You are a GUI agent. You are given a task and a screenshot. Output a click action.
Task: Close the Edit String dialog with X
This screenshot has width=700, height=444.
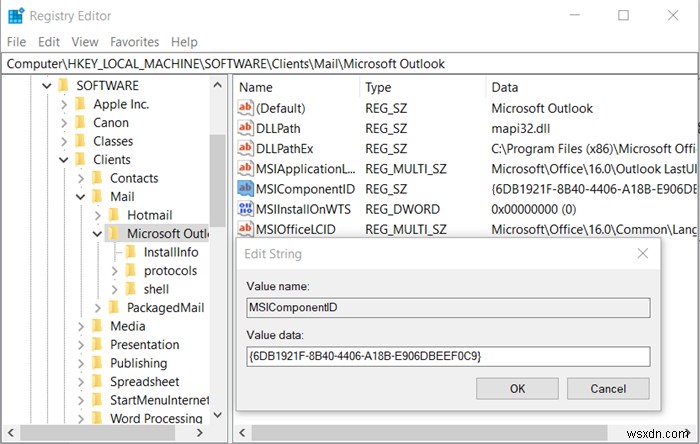pos(642,254)
